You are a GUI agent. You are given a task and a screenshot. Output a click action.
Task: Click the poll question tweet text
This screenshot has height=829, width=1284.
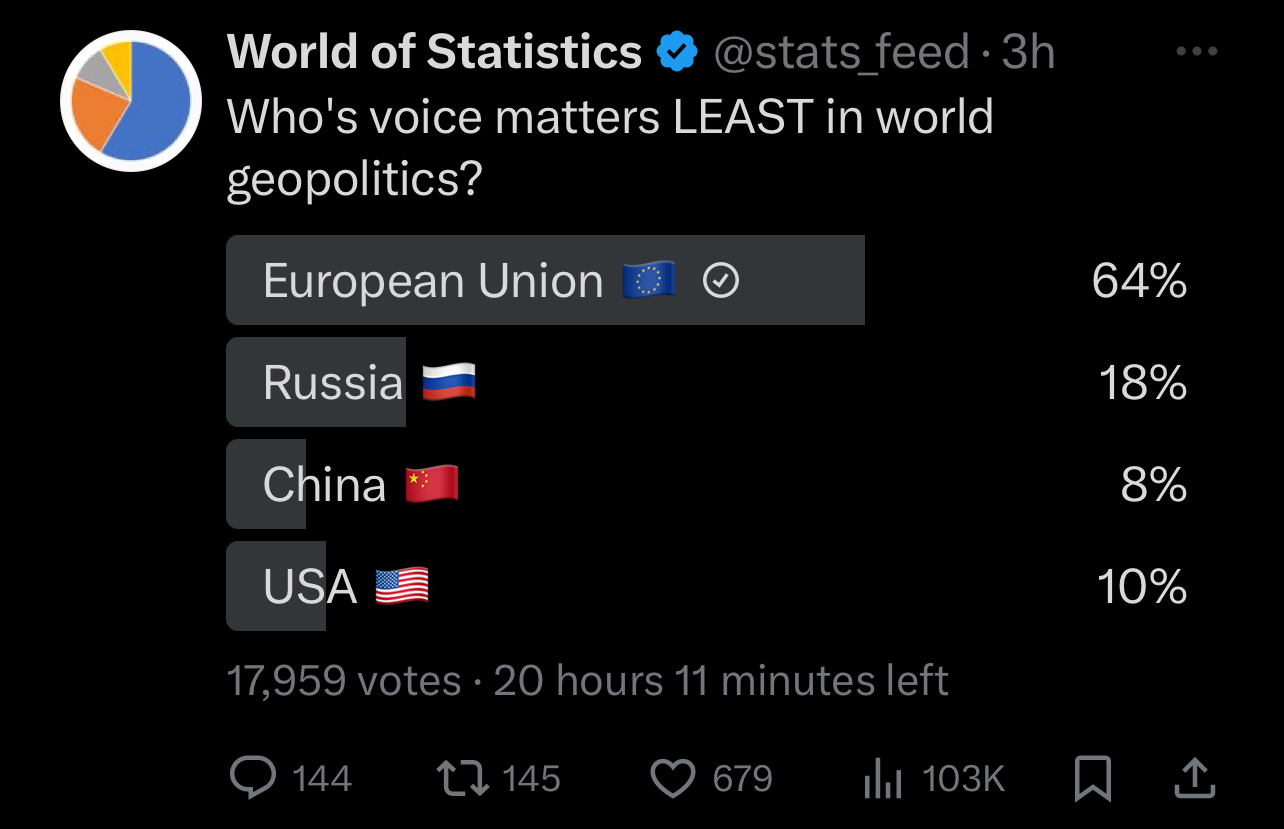pos(610,147)
